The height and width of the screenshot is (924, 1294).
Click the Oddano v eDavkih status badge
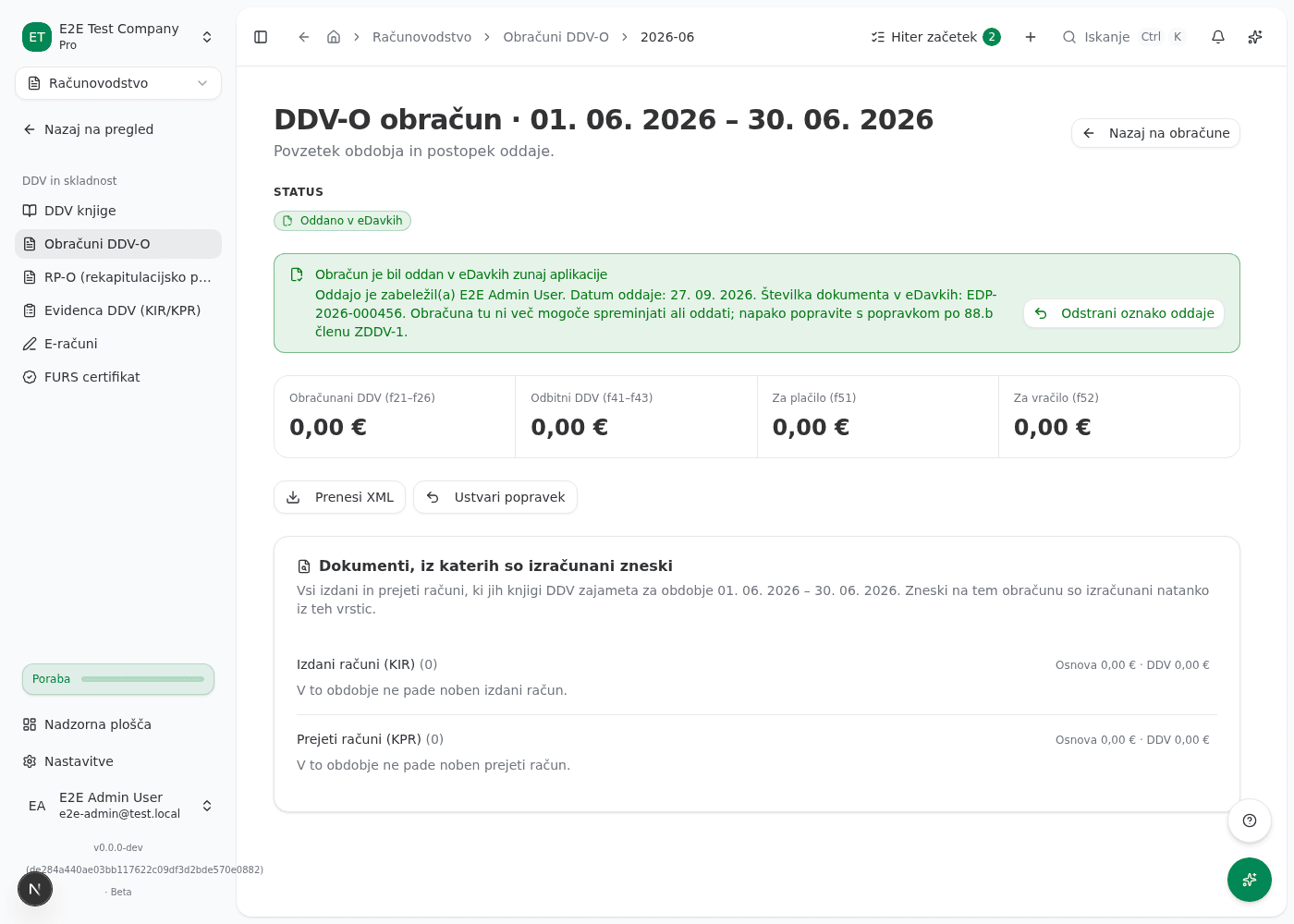(342, 221)
